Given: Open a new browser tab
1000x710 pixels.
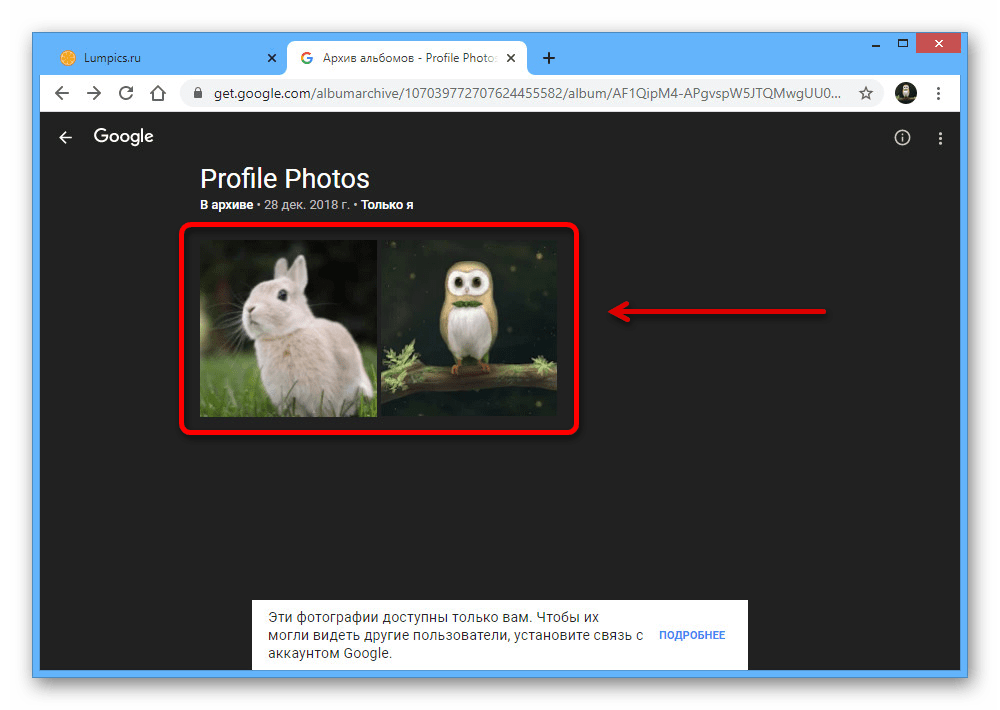Looking at the screenshot, I should tap(549, 58).
